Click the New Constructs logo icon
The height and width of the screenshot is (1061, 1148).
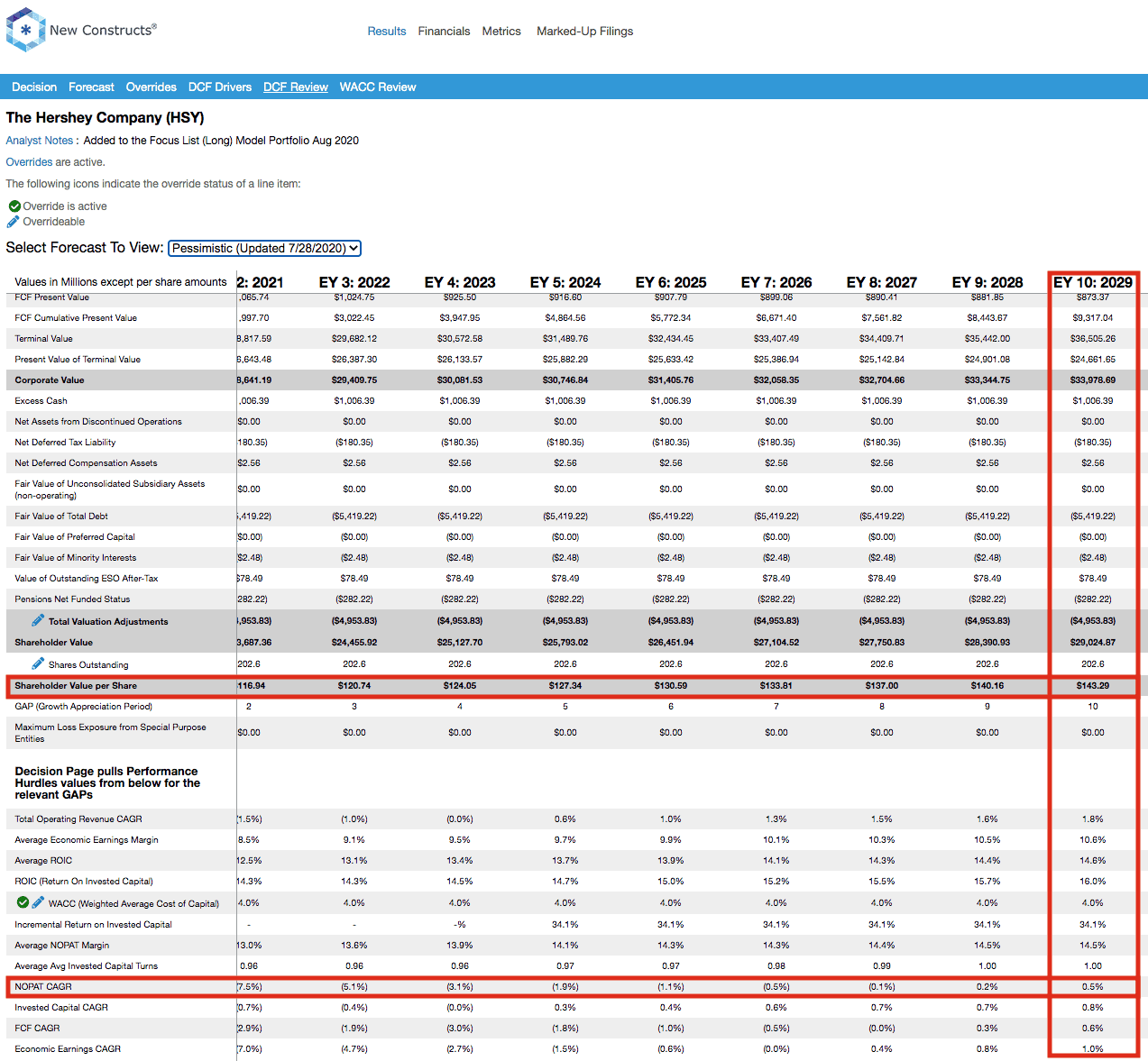pyautogui.click(x=25, y=30)
